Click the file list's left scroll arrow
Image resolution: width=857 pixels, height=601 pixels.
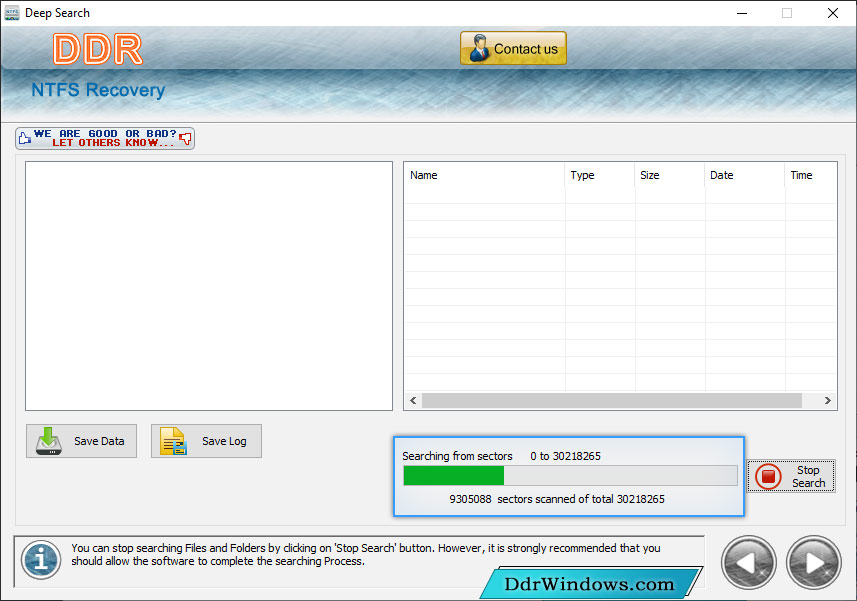[x=413, y=400]
